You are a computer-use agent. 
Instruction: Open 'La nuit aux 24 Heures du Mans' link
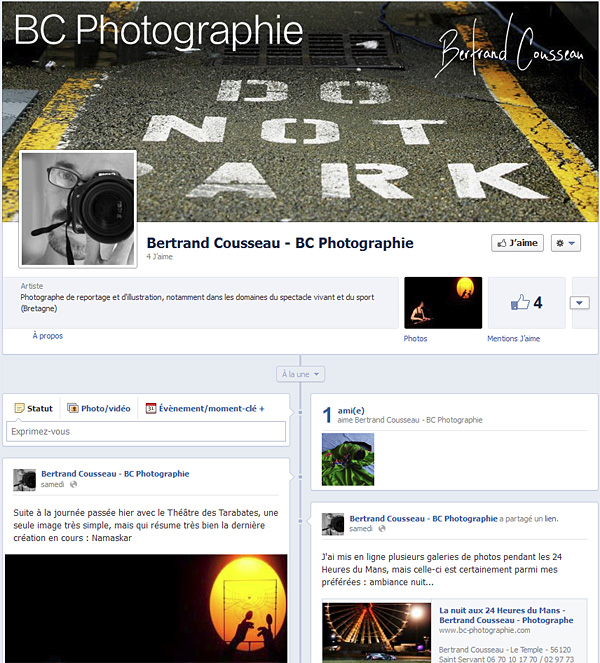coord(506,615)
